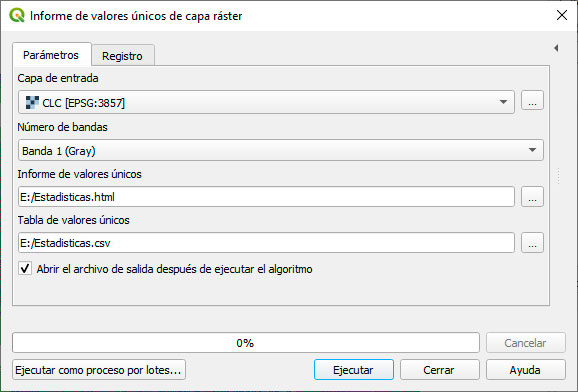Select the Banda 1 (Gray) combo box
This screenshot has width=578, height=392.
(x=281, y=150)
